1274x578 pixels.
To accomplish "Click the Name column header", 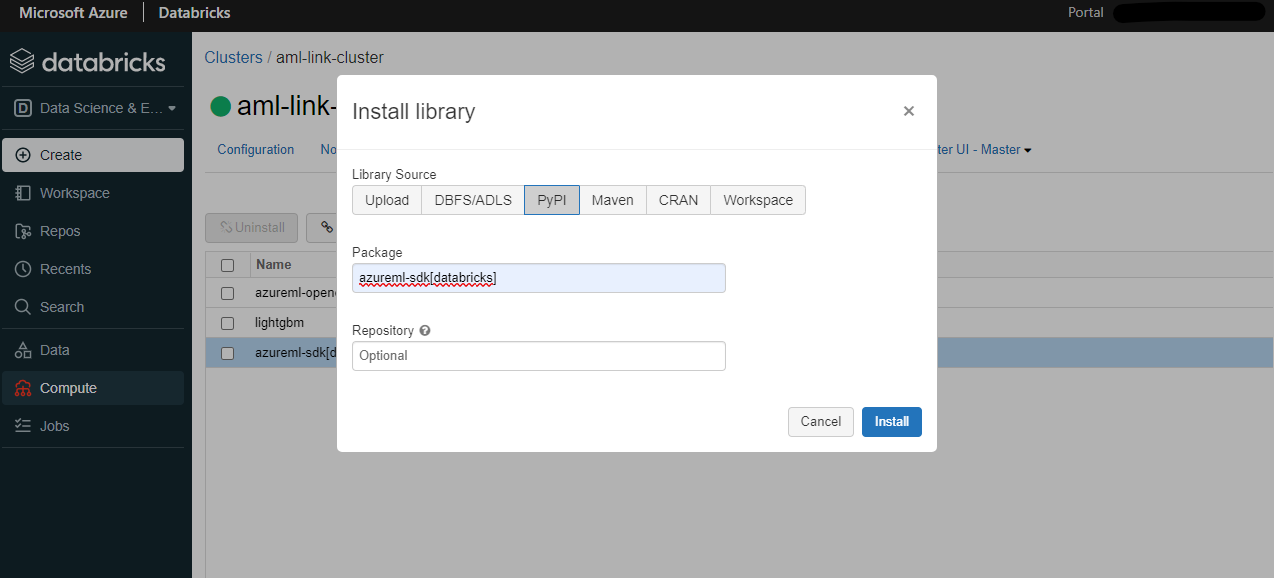I will 274,265.
